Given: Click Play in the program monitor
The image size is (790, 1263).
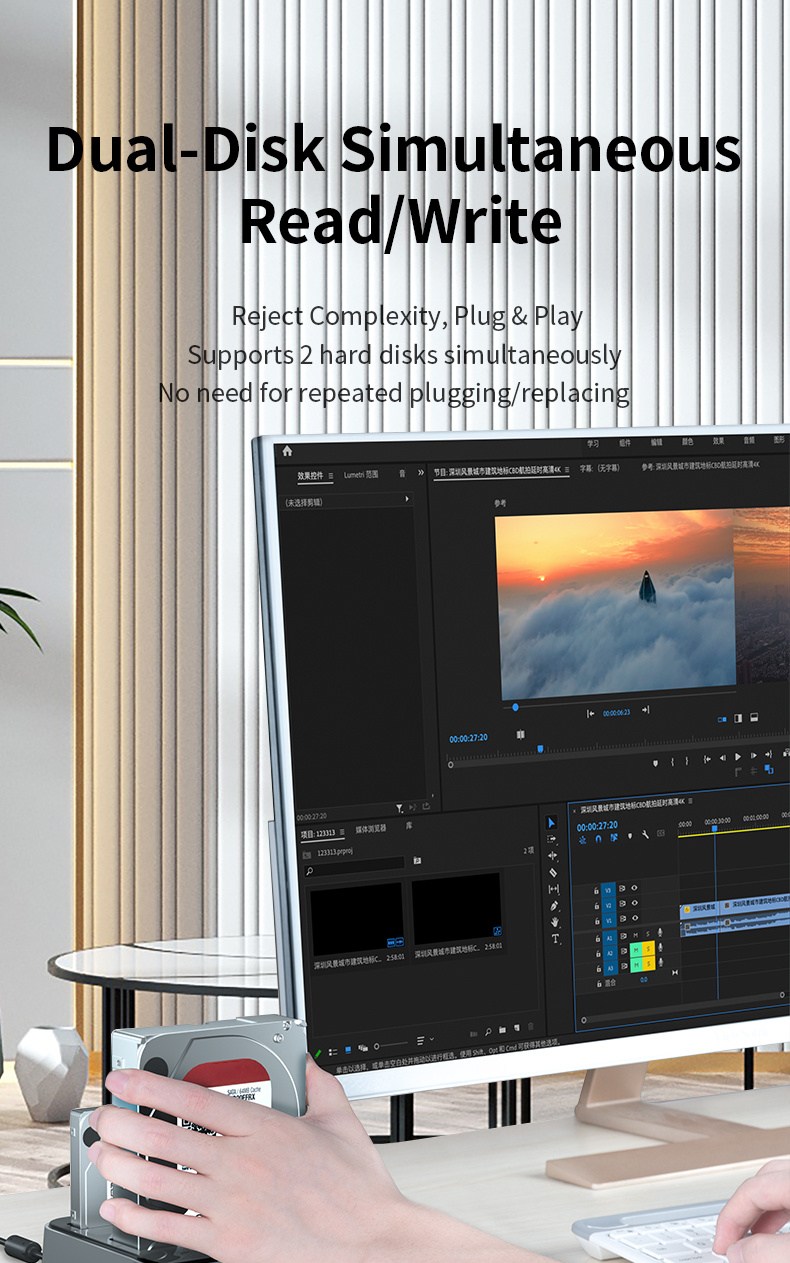Looking at the screenshot, I should (738, 757).
